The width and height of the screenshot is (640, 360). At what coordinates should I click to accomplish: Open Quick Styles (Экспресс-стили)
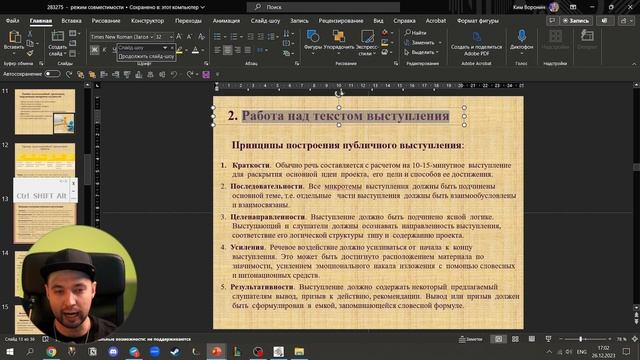[x=367, y=42]
